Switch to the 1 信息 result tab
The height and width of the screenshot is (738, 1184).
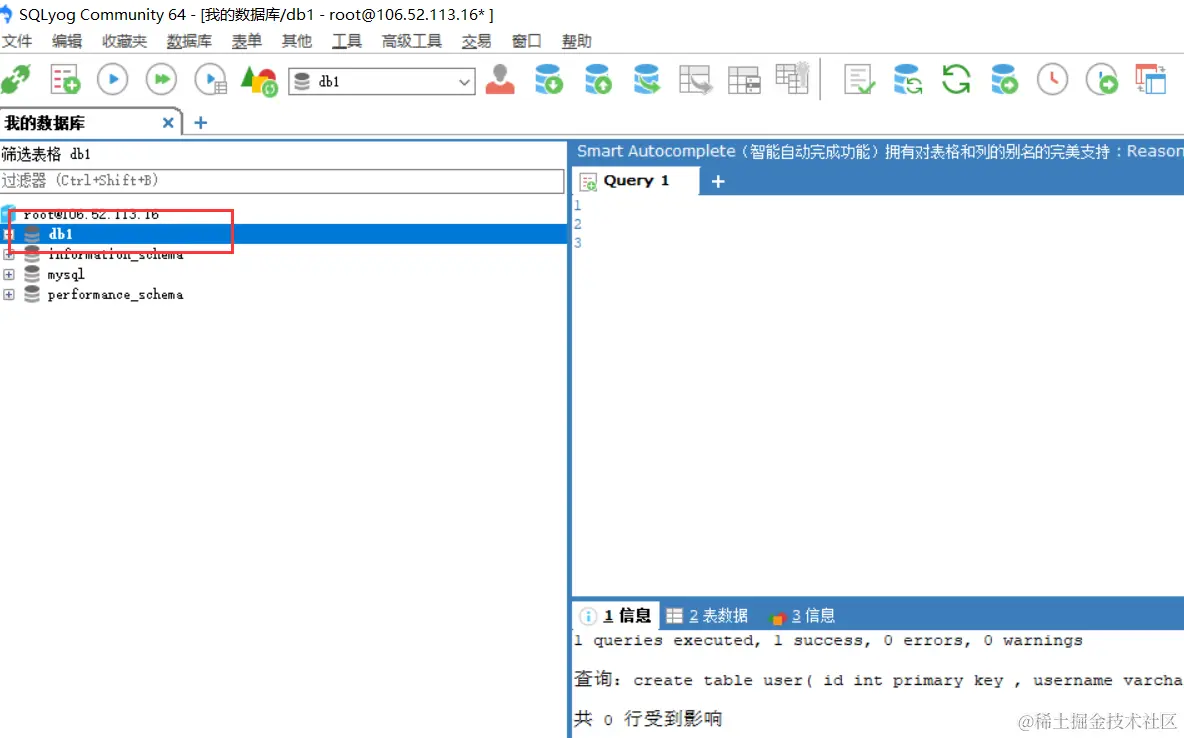point(616,616)
